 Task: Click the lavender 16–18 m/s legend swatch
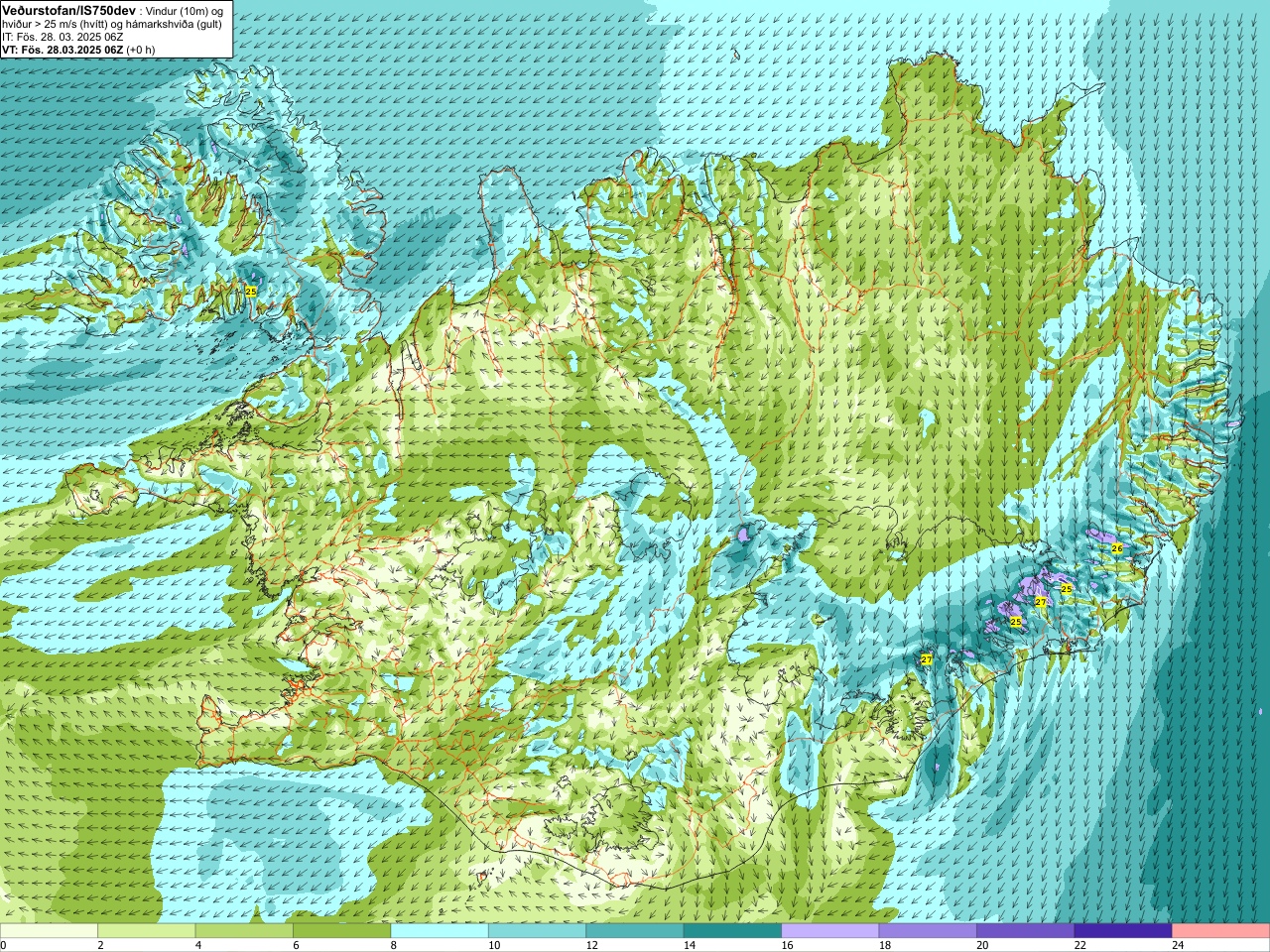coord(830,931)
